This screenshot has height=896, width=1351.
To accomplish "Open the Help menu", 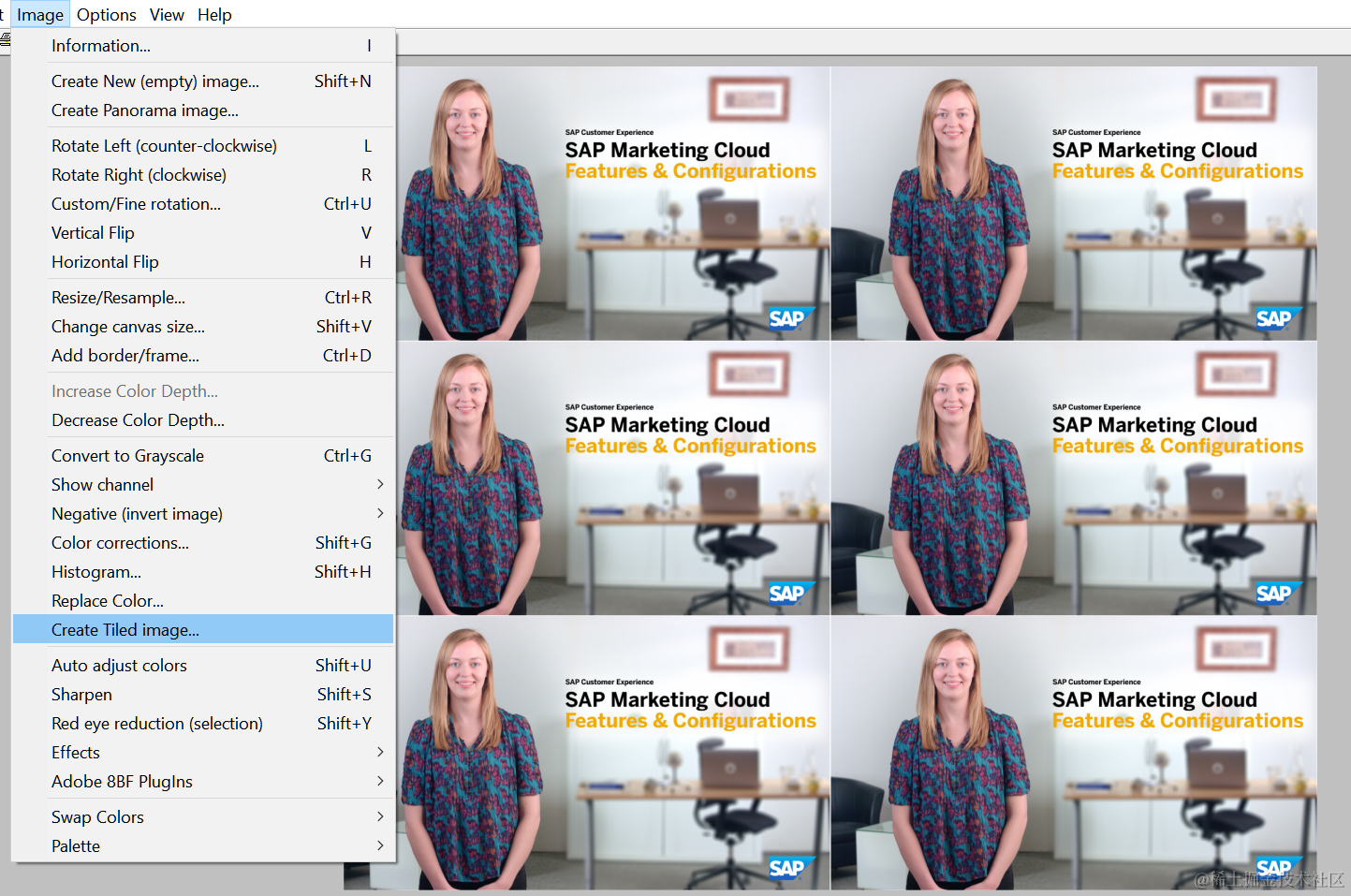I will [214, 15].
